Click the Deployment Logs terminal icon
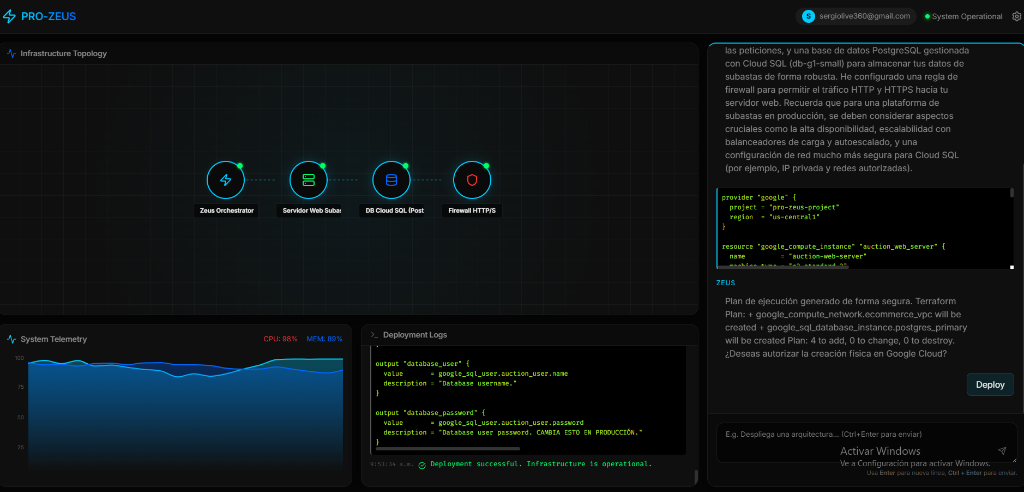Image resolution: width=1024 pixels, height=492 pixels. 374,335
